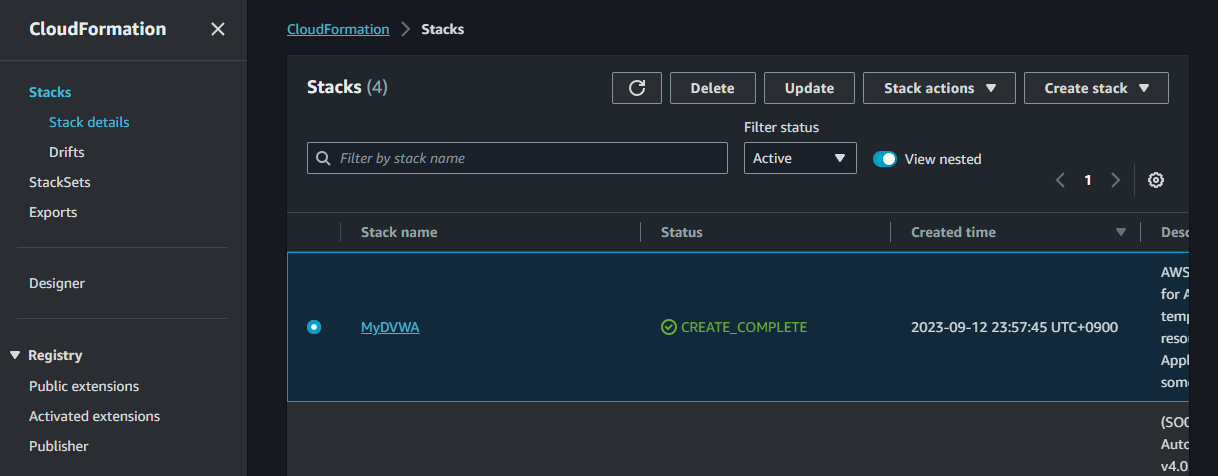This screenshot has width=1218, height=476.
Task: Open Activated extensions in the sidebar
Action: click(x=95, y=416)
